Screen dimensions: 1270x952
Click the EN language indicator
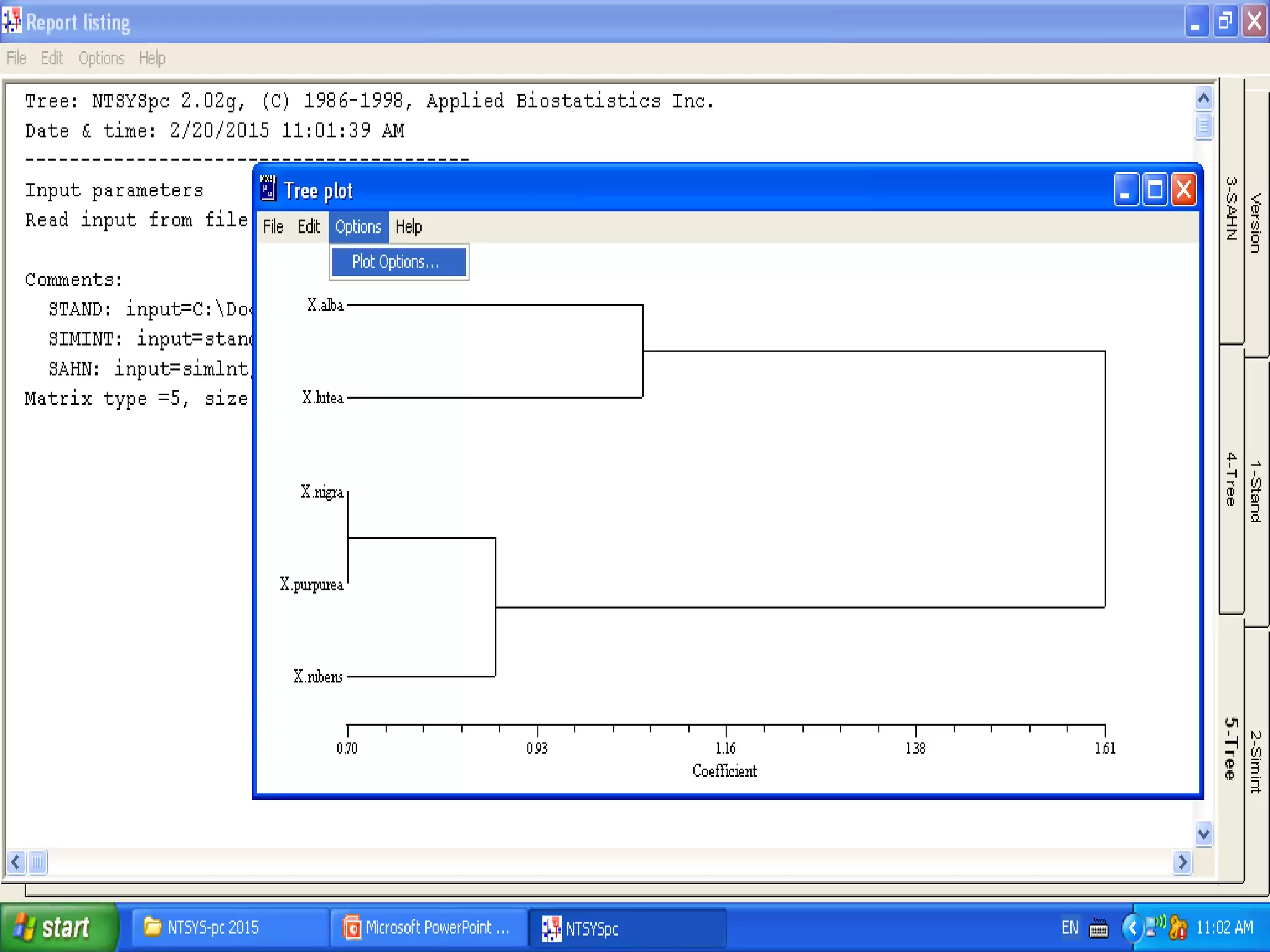point(1070,928)
